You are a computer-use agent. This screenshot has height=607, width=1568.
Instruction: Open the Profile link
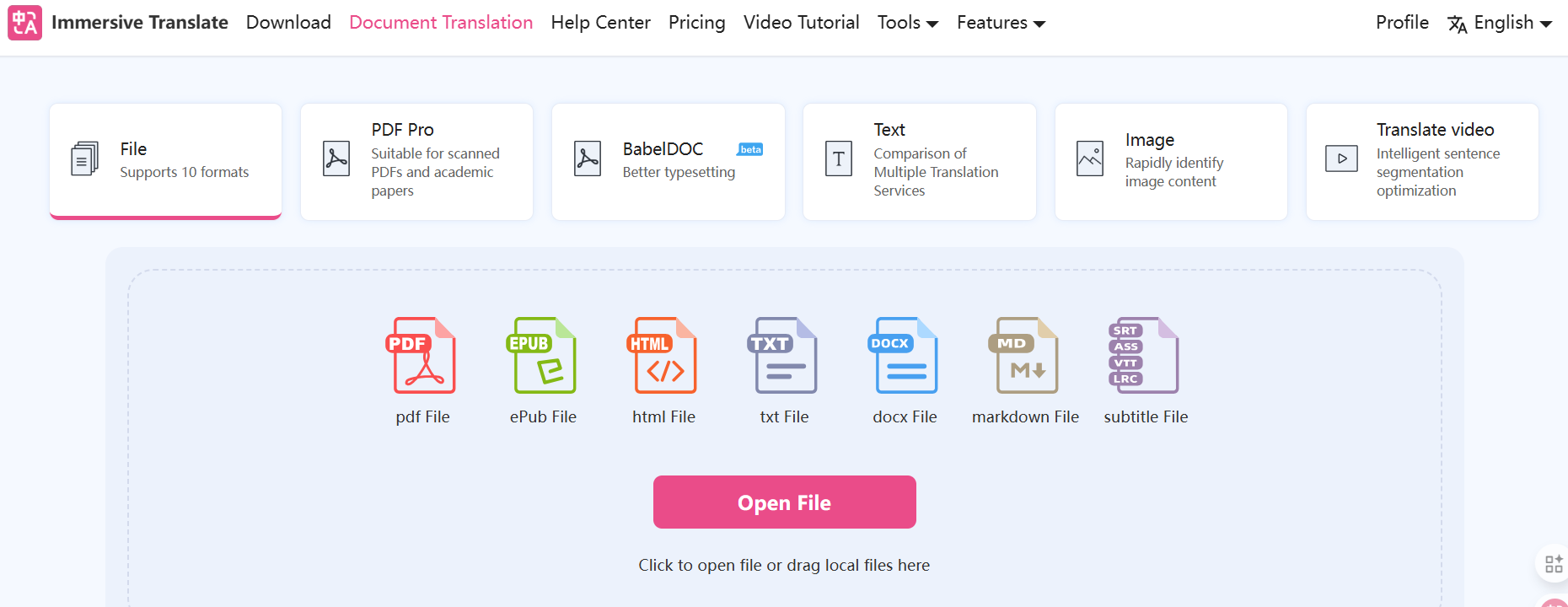[1401, 23]
